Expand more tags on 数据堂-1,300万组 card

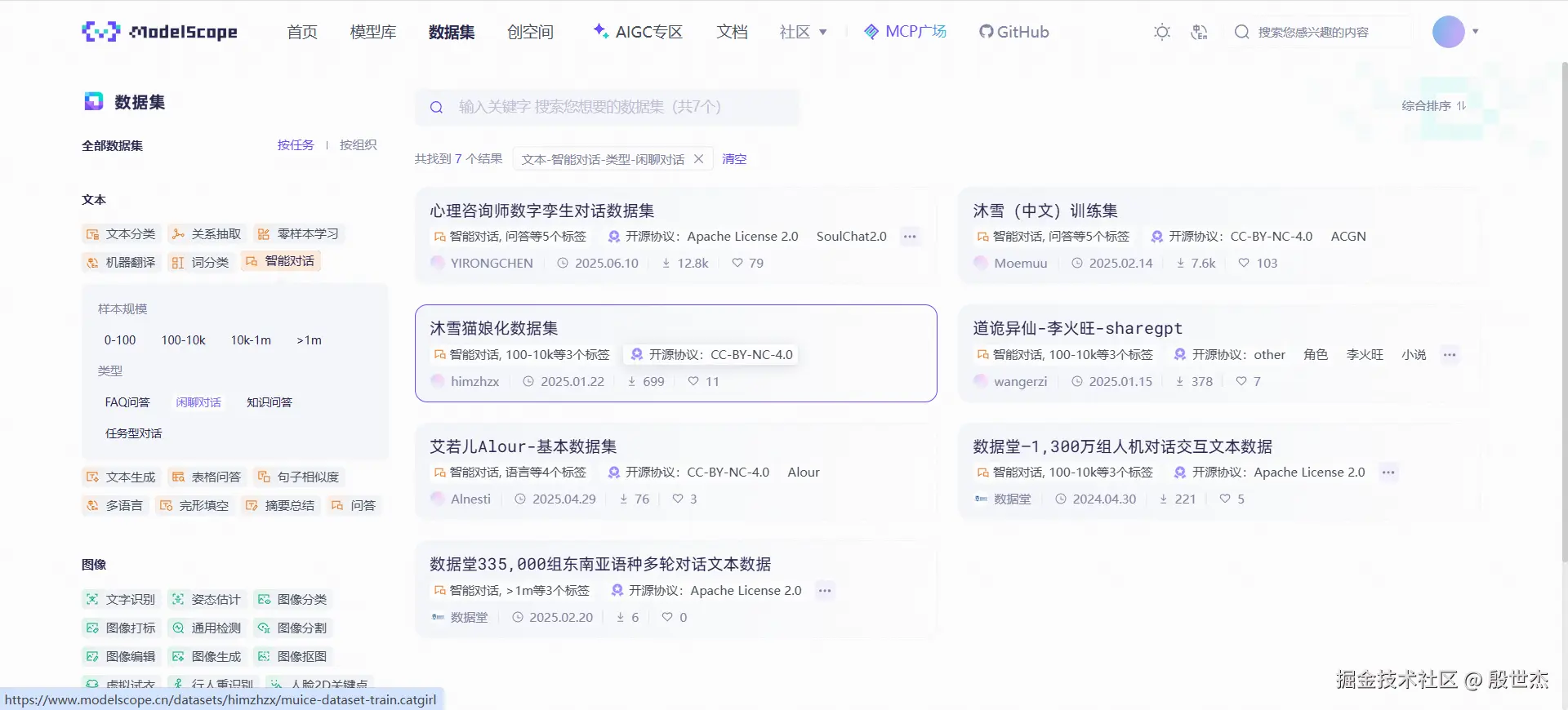point(1388,473)
